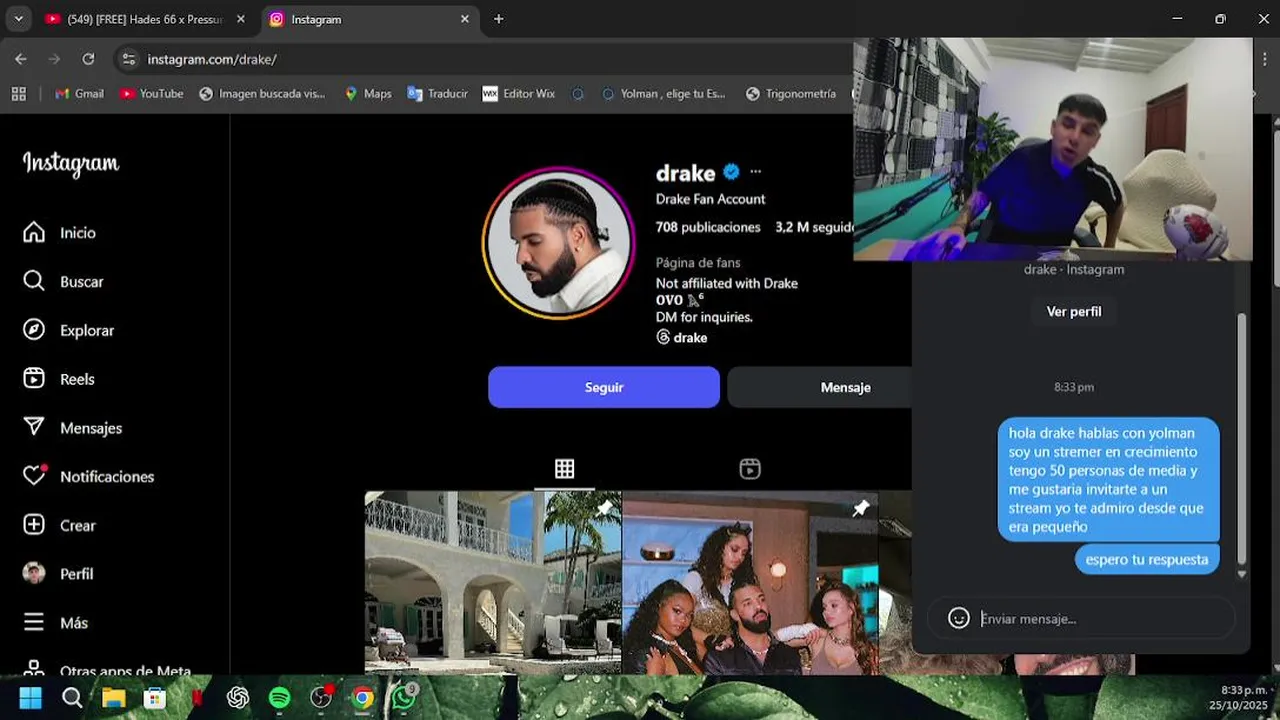
Task: Go back in browser history
Action: coord(21,59)
